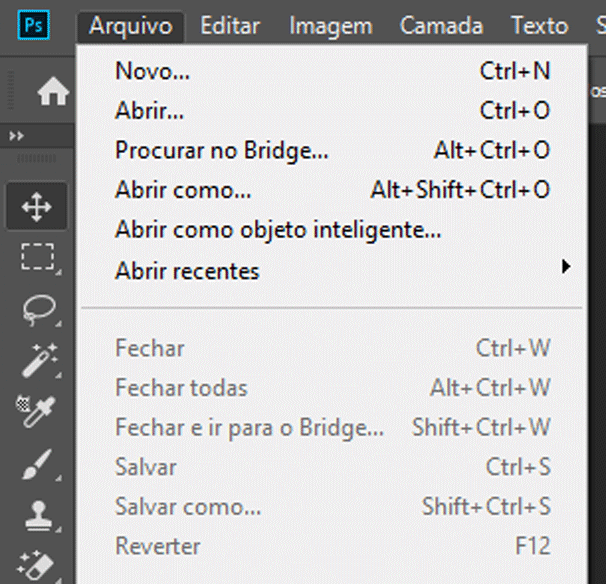Select the Brush tool
This screenshot has height=584, width=606.
pos(37,463)
